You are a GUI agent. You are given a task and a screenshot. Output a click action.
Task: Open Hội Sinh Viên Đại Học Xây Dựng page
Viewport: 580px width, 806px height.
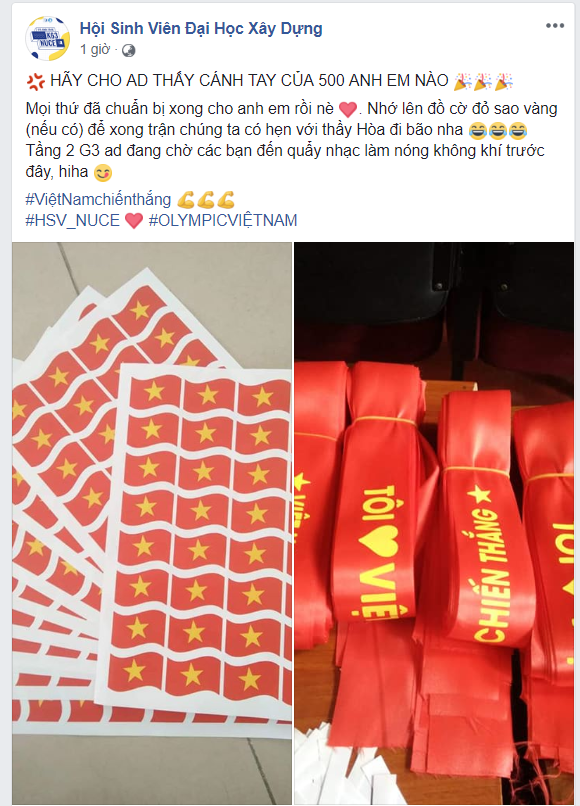201,28
